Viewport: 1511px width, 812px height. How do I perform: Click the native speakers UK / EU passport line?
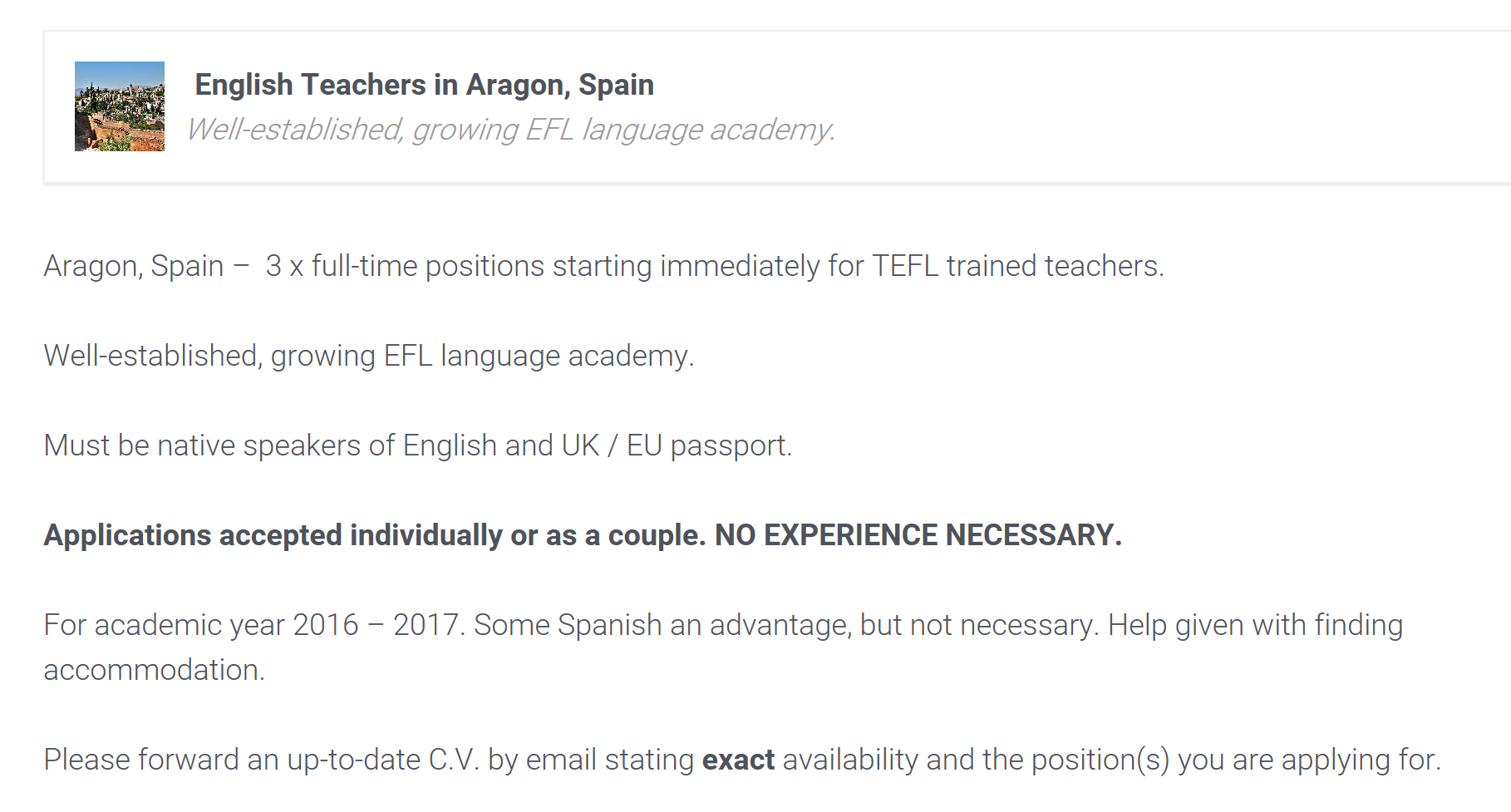tap(418, 446)
